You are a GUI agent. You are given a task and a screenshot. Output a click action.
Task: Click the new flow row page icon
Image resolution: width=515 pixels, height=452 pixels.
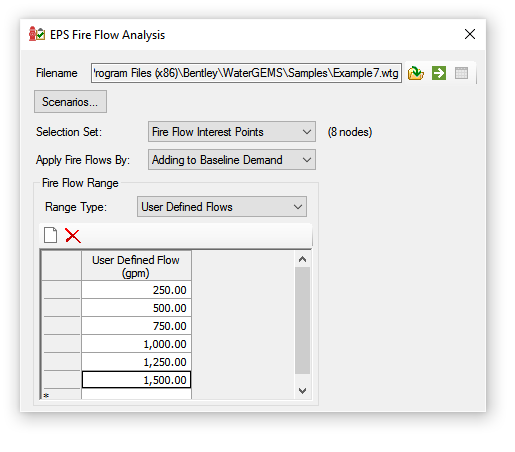pyautogui.click(x=51, y=235)
